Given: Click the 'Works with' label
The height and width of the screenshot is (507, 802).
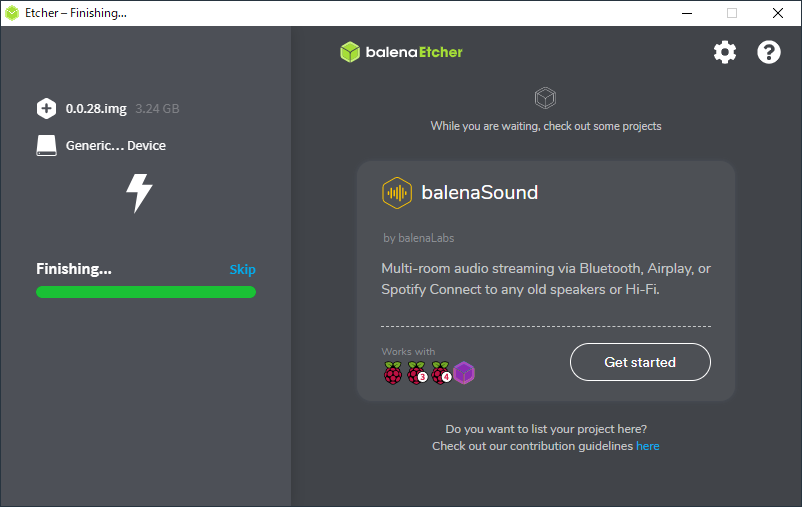Looking at the screenshot, I should pyautogui.click(x=408, y=352).
